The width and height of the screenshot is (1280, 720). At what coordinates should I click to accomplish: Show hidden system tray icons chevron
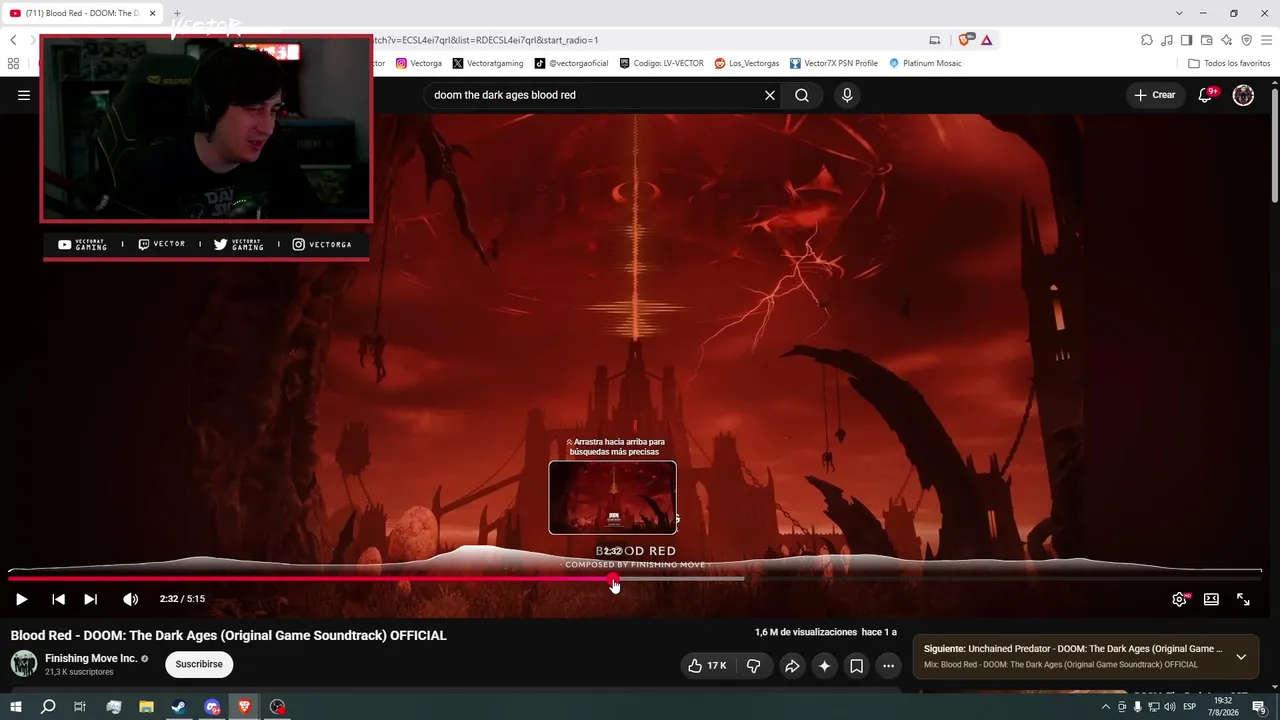1105,707
